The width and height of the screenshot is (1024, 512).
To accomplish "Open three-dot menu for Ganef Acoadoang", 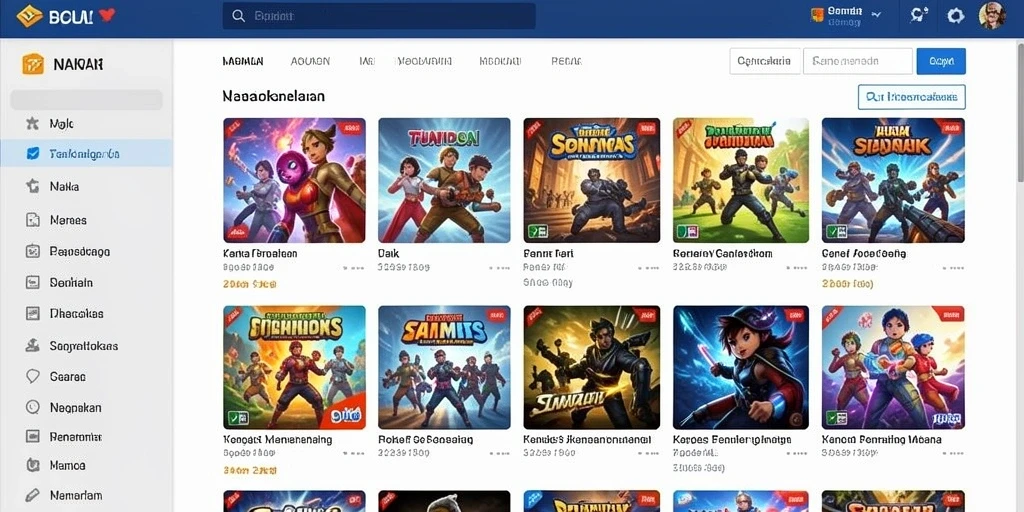I will point(953,268).
